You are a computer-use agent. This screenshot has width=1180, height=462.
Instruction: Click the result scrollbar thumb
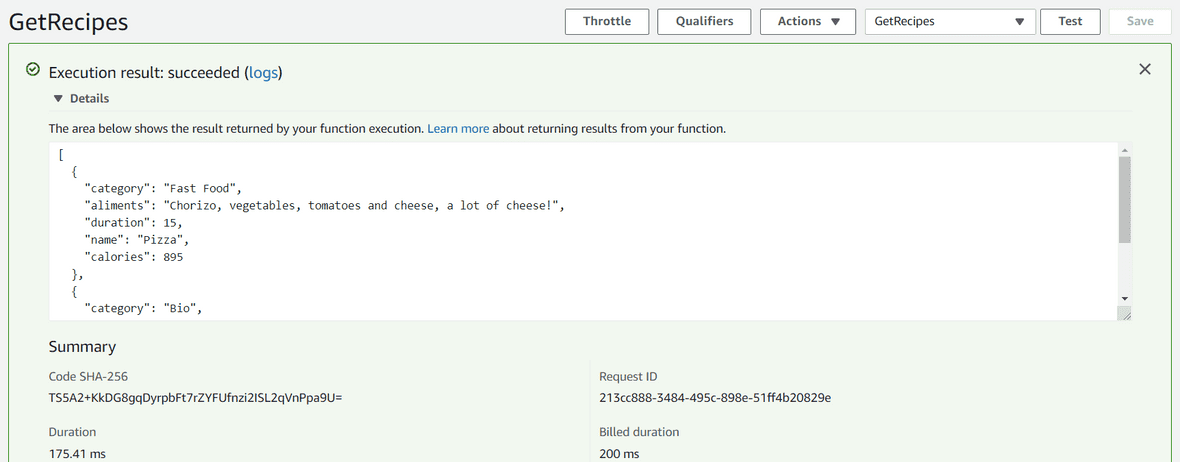1125,200
